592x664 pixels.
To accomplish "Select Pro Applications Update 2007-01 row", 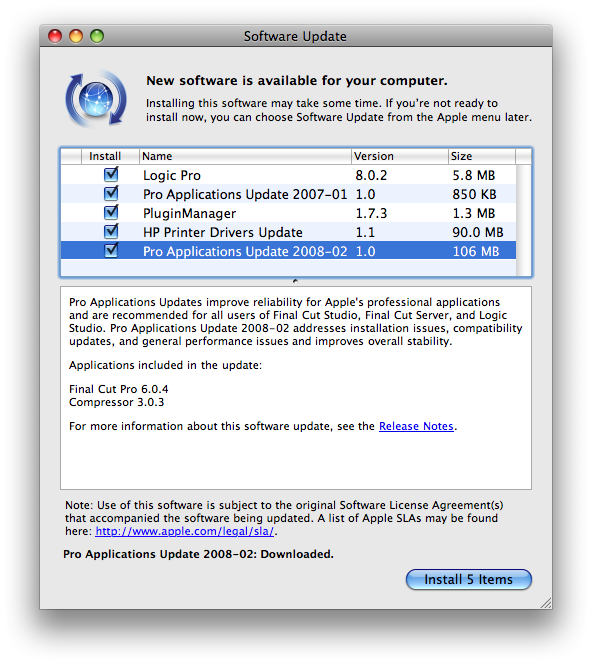I will (288, 194).
